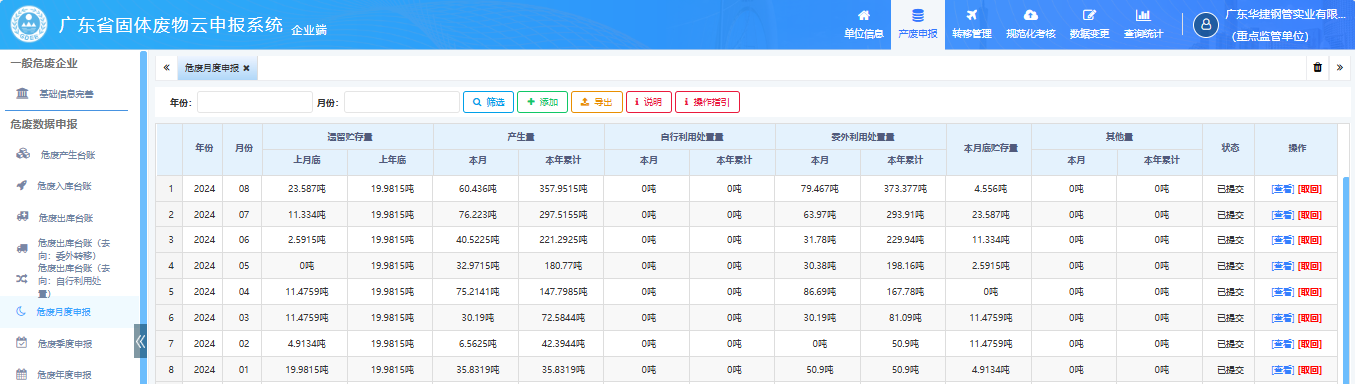
Task: Withdraw the 2024-06 report via 取回
Action: (x=1309, y=240)
